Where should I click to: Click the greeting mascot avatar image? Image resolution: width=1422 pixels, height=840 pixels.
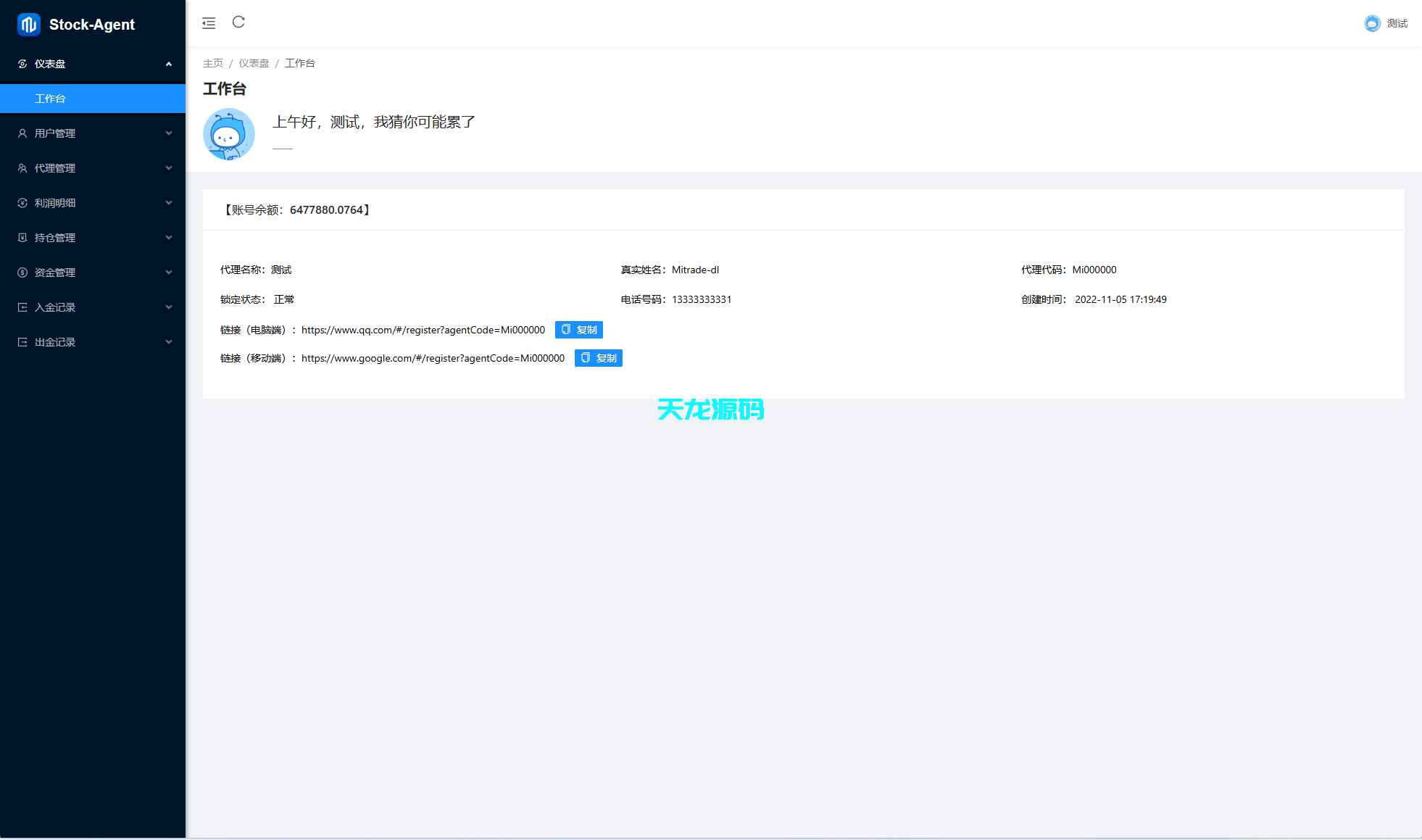229,134
